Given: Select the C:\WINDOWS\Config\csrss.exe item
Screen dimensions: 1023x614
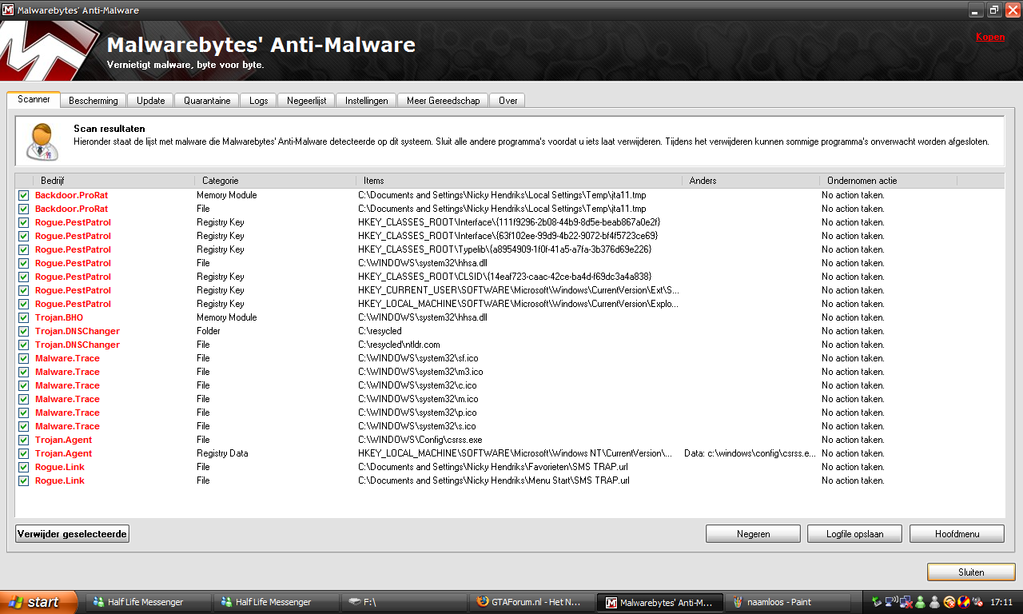Looking at the screenshot, I should (x=420, y=440).
